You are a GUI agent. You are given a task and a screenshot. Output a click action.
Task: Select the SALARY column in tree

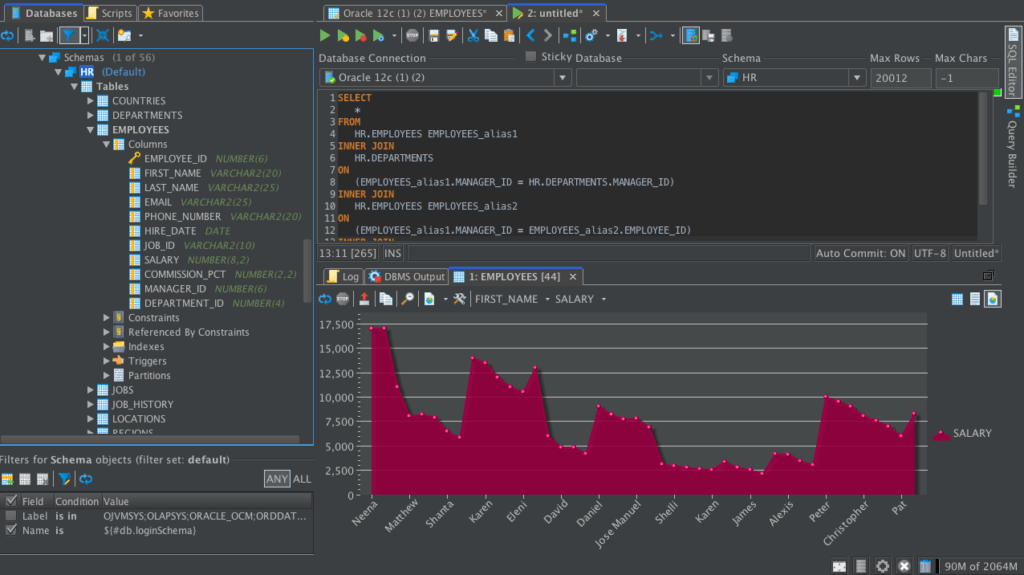pyautogui.click(x=161, y=260)
